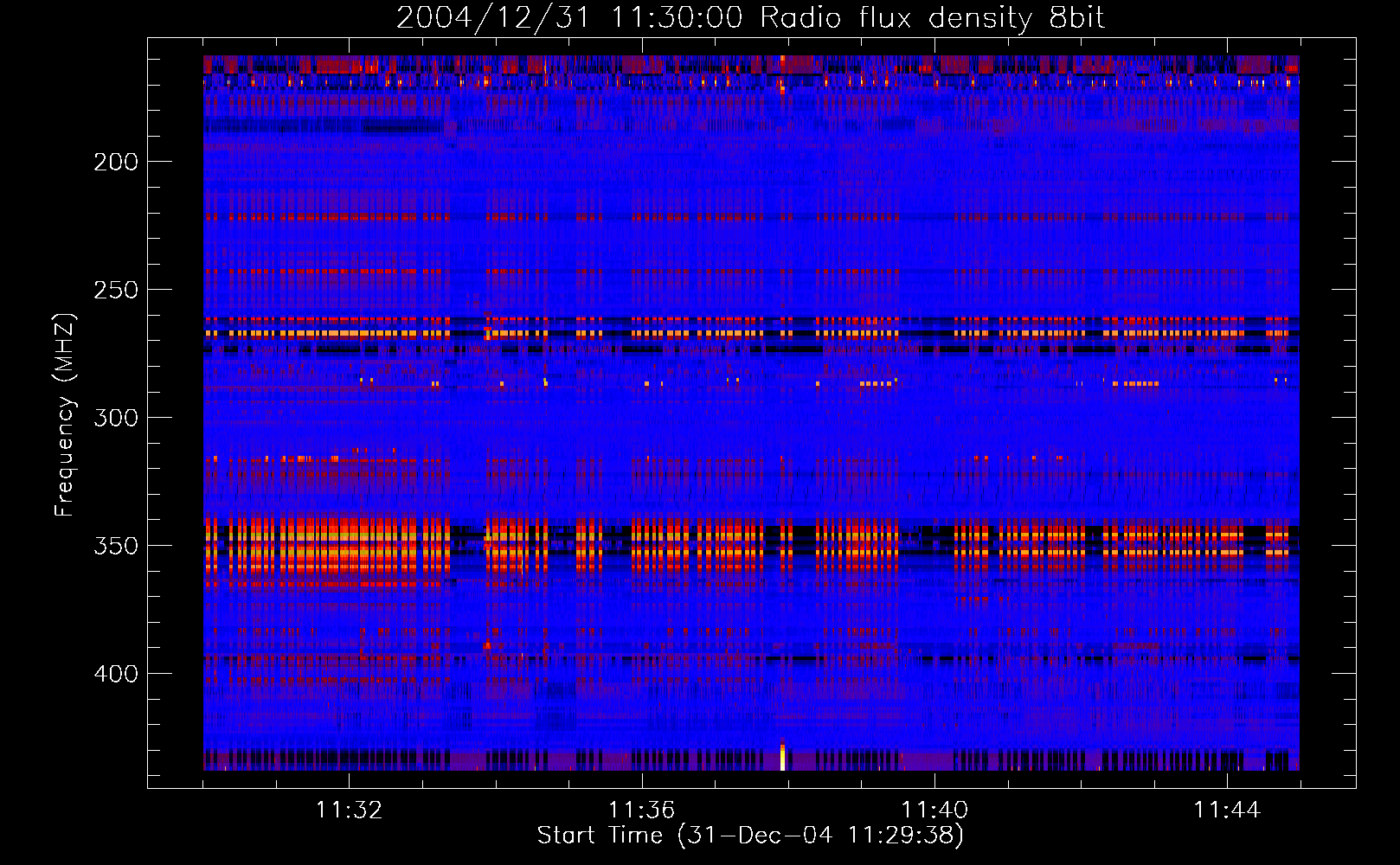Select the 350 frequency tick label

(x=116, y=546)
